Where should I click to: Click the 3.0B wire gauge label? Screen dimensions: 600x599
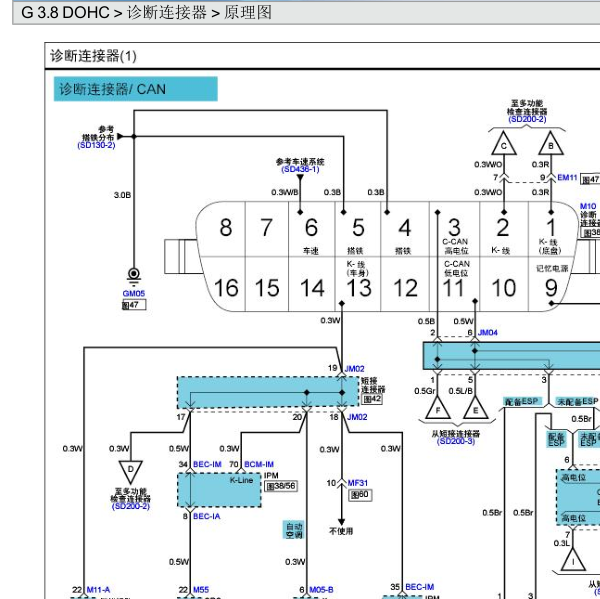coord(122,195)
